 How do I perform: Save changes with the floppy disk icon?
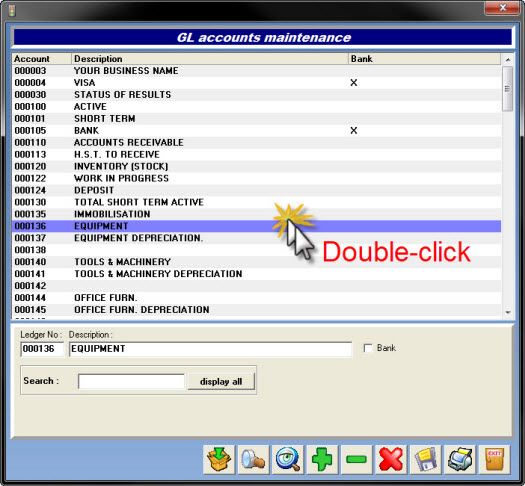(425, 460)
